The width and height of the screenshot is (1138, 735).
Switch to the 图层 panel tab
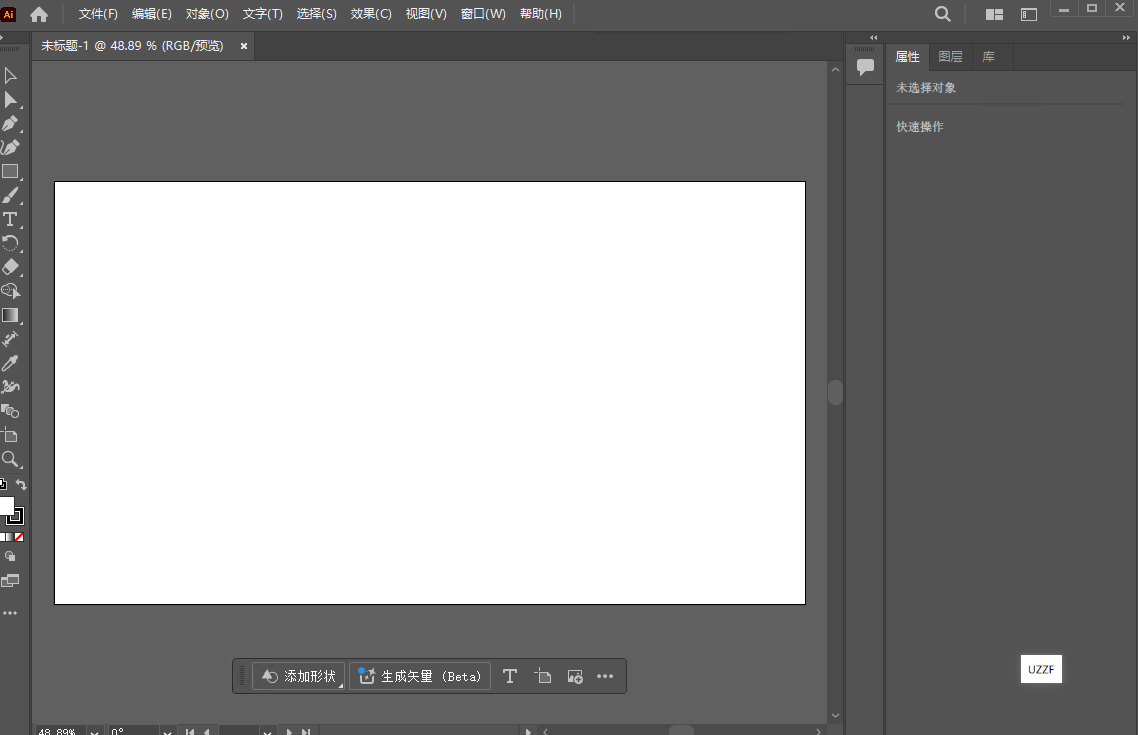(950, 56)
